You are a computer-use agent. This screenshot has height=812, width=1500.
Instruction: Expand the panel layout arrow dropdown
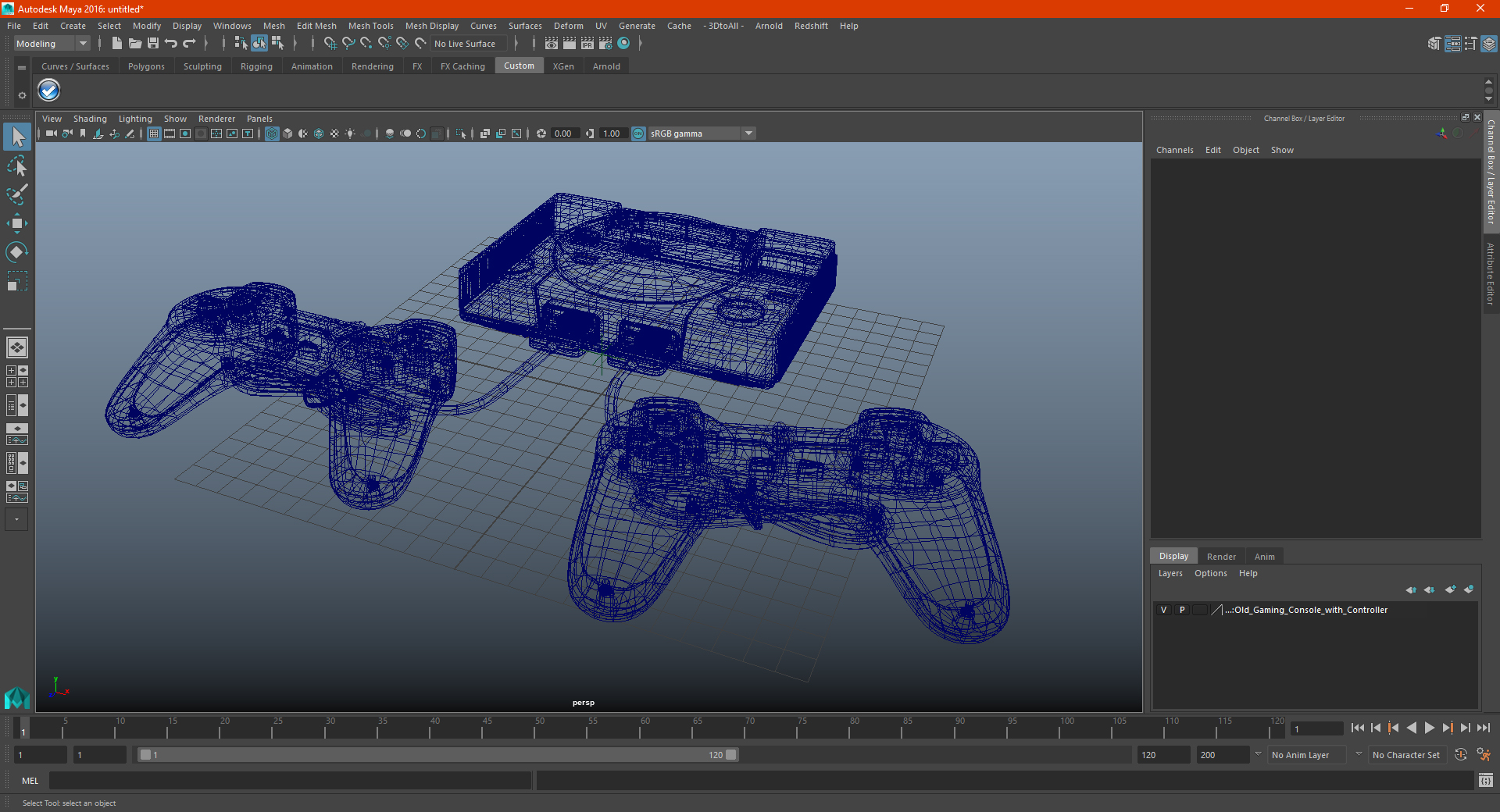click(x=16, y=519)
